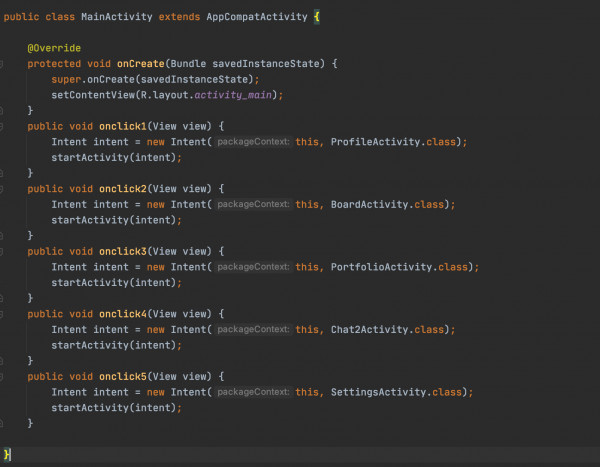Click startActivity(intent) inside the onclick3 method
This screenshot has width=600, height=467.
tap(114, 283)
